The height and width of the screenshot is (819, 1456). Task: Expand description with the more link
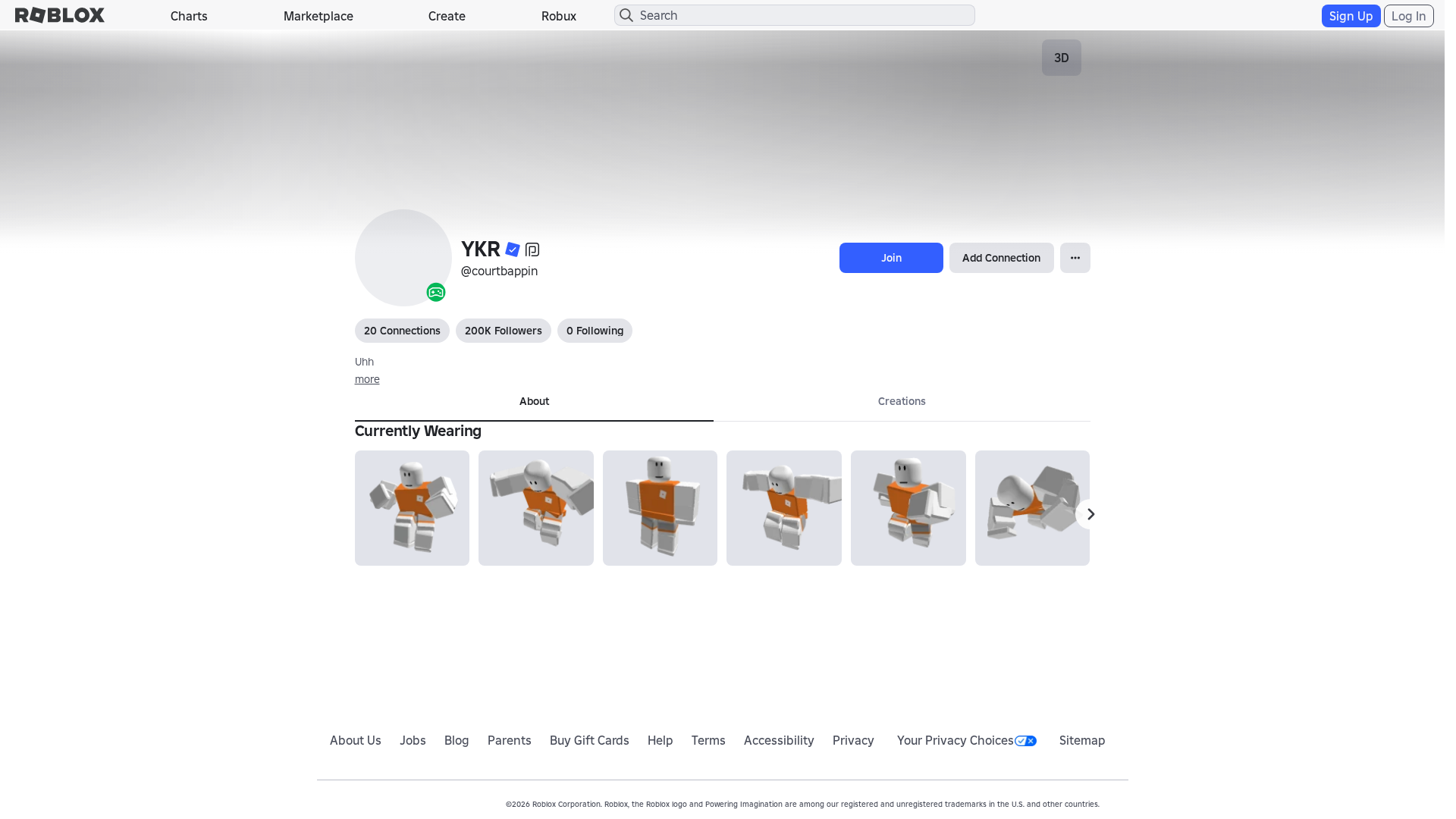click(367, 379)
